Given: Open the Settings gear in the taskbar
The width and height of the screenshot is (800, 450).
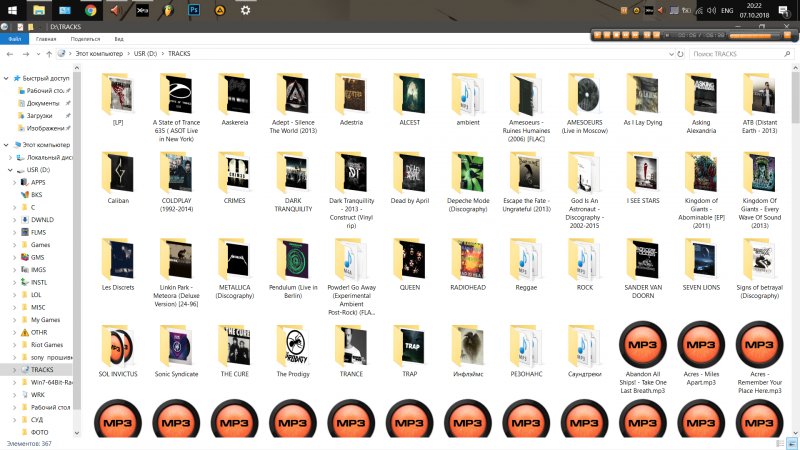Looking at the screenshot, I should 246,11.
